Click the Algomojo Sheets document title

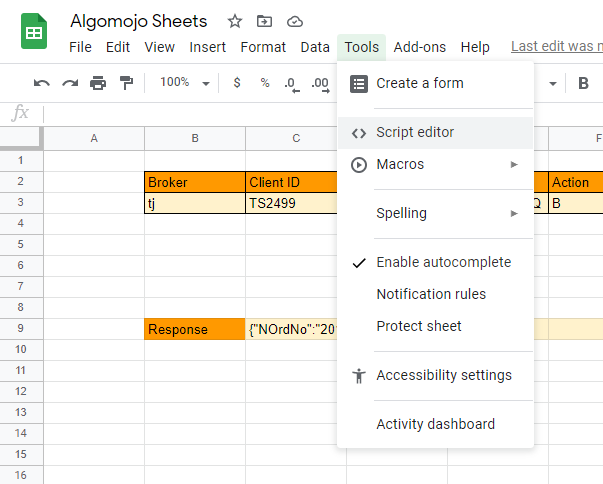pyautogui.click(x=138, y=21)
